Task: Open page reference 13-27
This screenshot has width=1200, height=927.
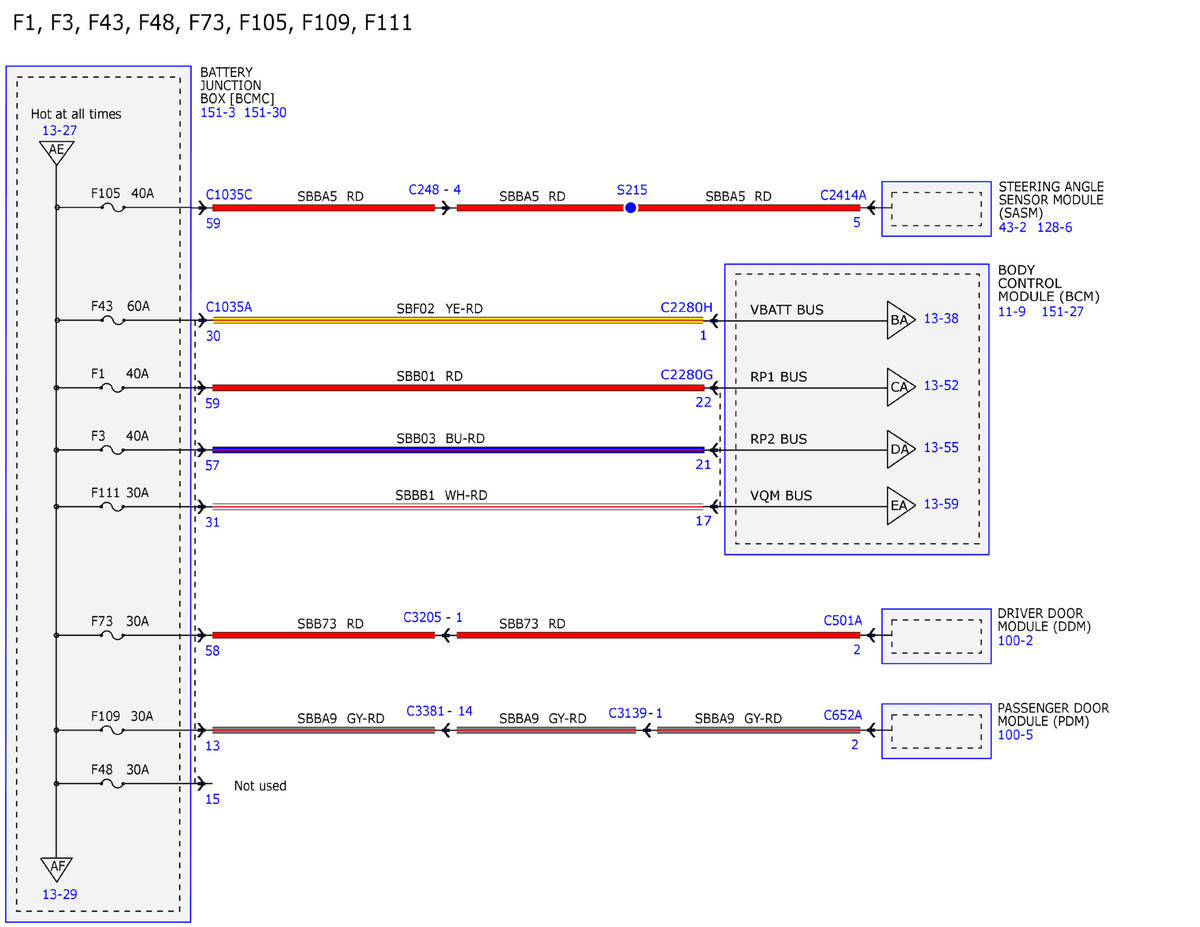Action: (59, 131)
